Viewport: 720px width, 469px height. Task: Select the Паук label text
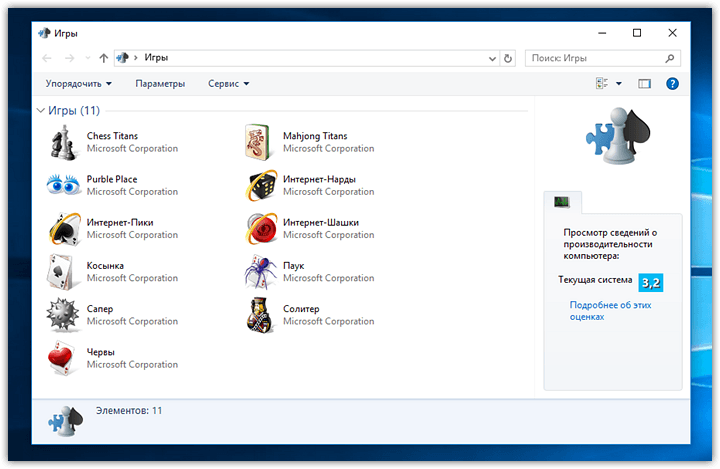294,266
